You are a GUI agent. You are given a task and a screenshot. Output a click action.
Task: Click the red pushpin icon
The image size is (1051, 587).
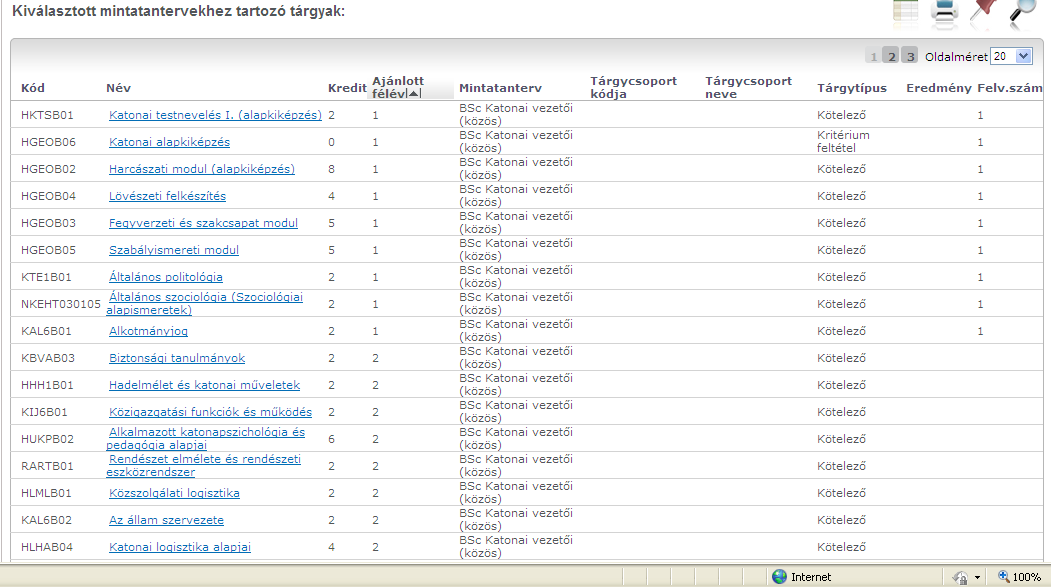983,13
